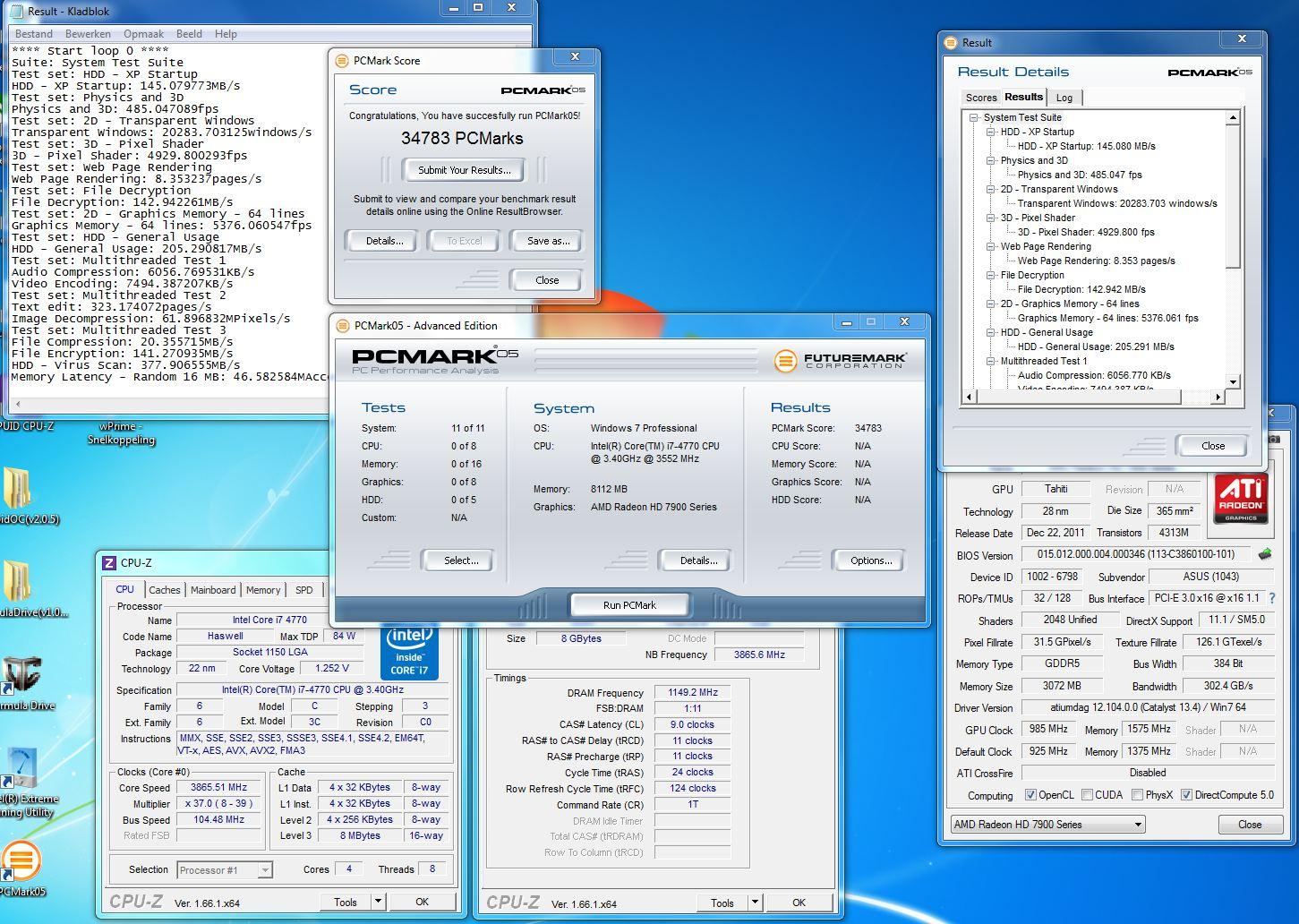Viewport: 1299px width, 924px height.
Task: Click the Core Speed value 3865.51 MHz field
Action: click(218, 788)
